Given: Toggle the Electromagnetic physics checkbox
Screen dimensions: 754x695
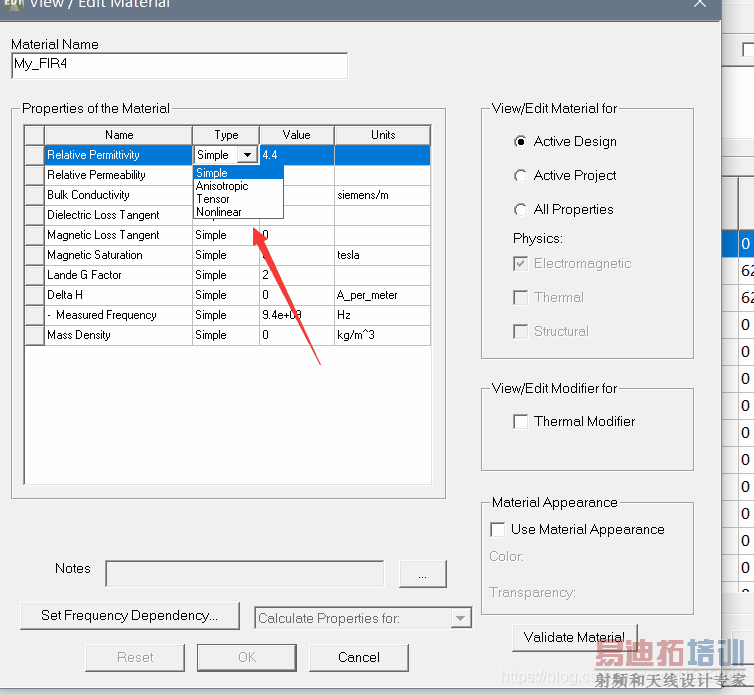Looking at the screenshot, I should [x=520, y=264].
